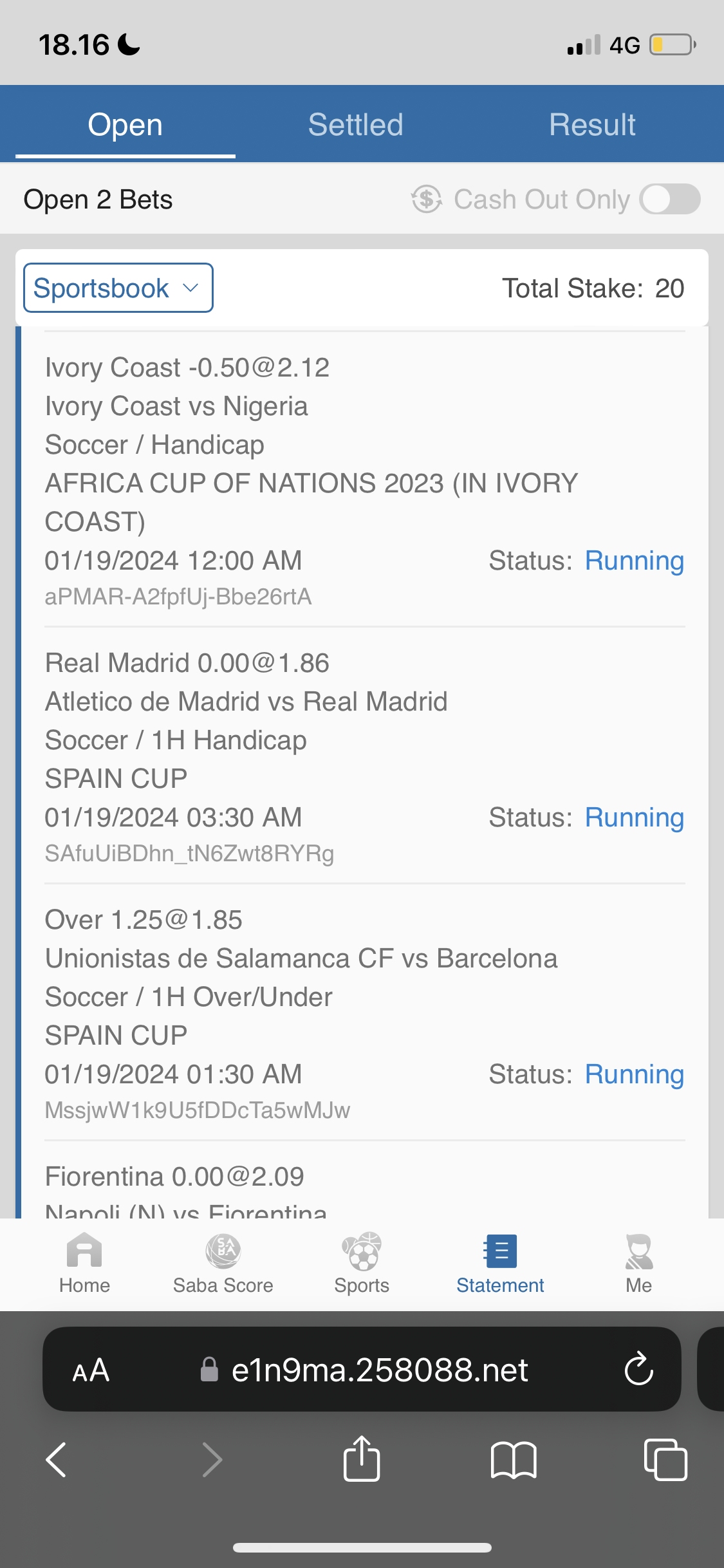Switch to the Result tab
724x1568 pixels.
592,124
